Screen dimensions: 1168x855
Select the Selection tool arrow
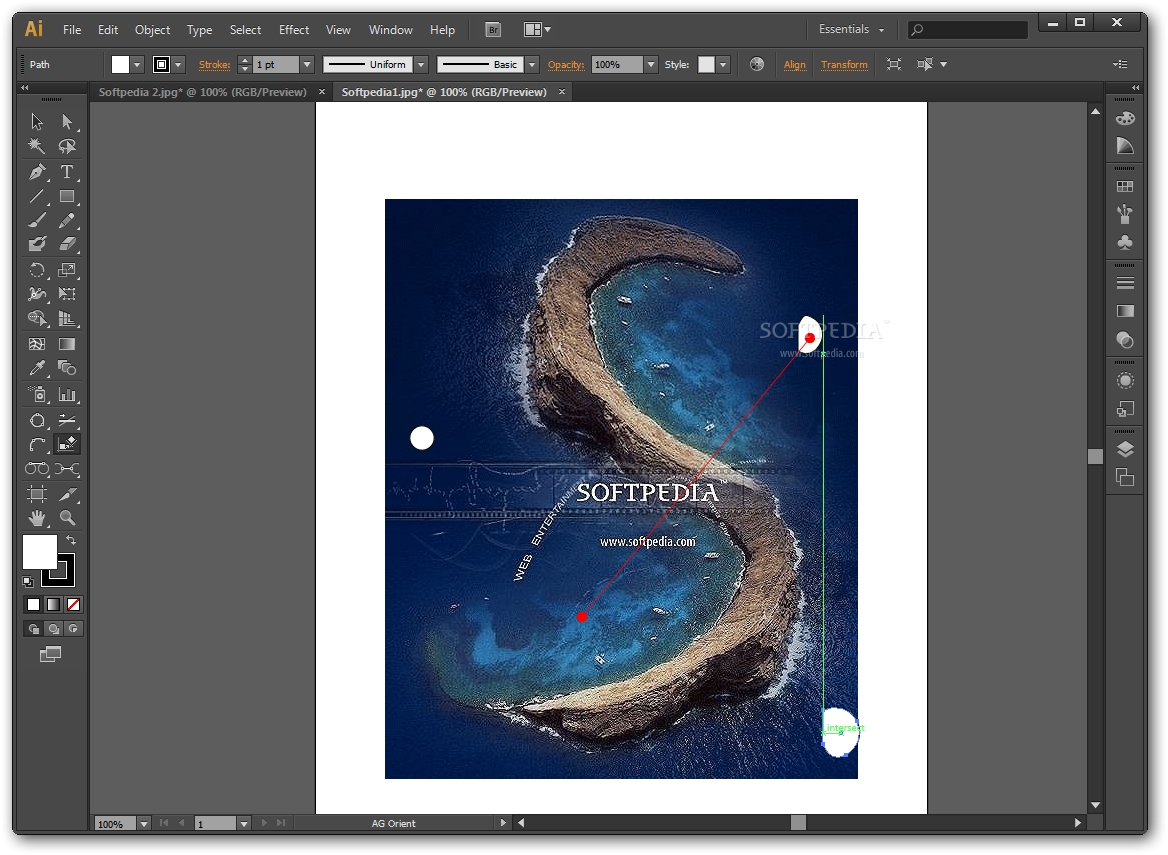pyautogui.click(x=36, y=121)
